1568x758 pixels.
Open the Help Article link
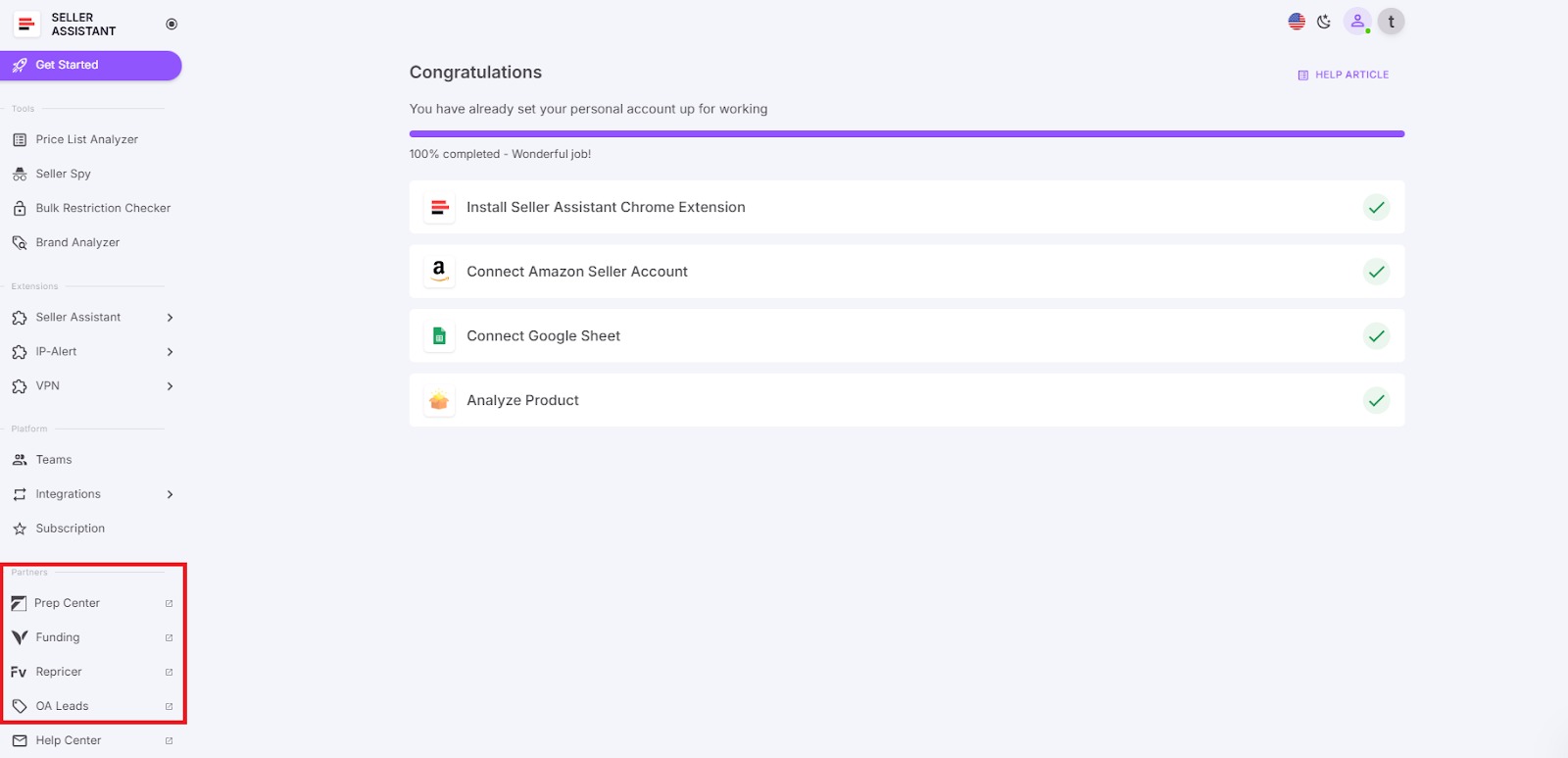click(x=1343, y=74)
